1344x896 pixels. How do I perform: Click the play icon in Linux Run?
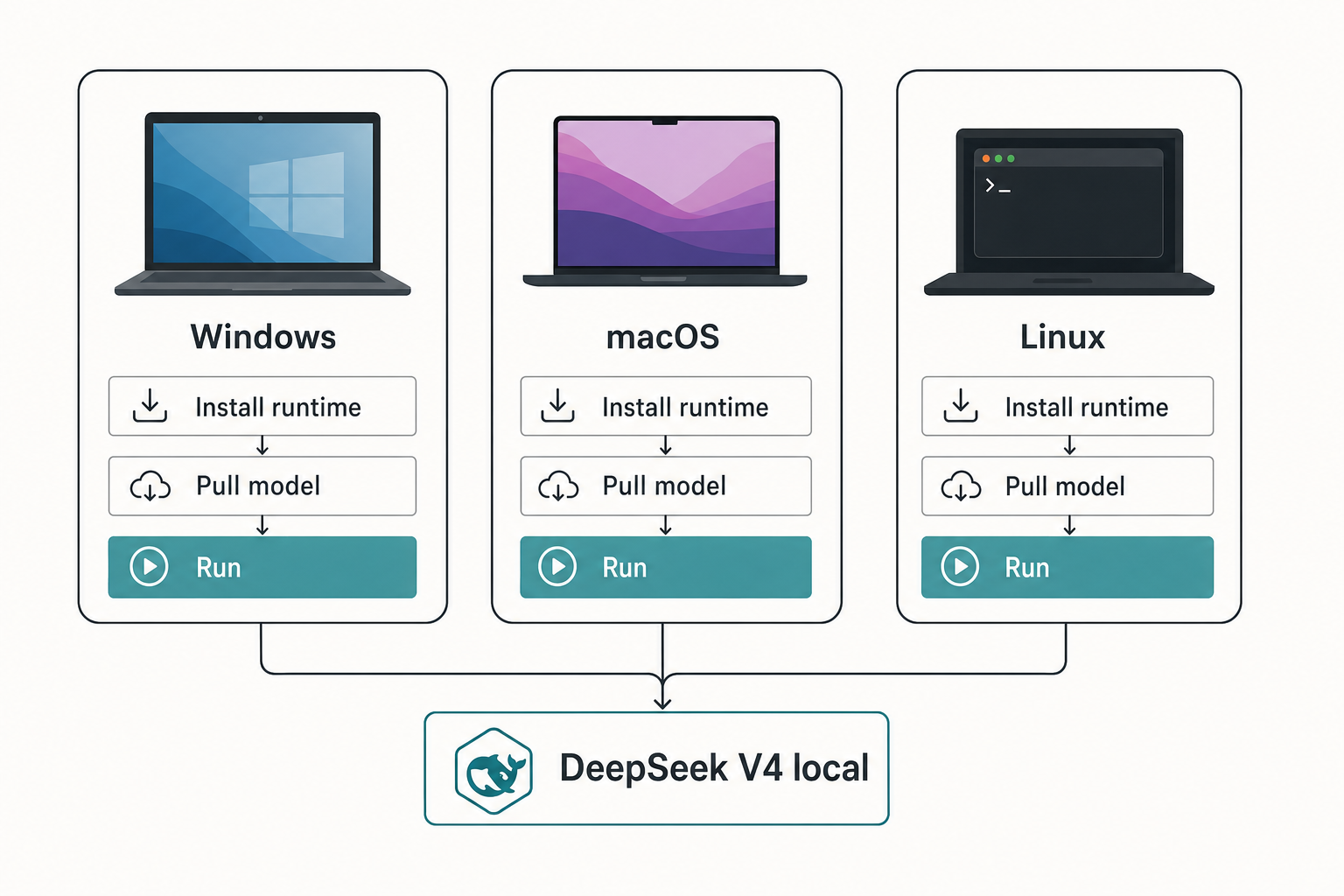pyautogui.click(x=960, y=567)
